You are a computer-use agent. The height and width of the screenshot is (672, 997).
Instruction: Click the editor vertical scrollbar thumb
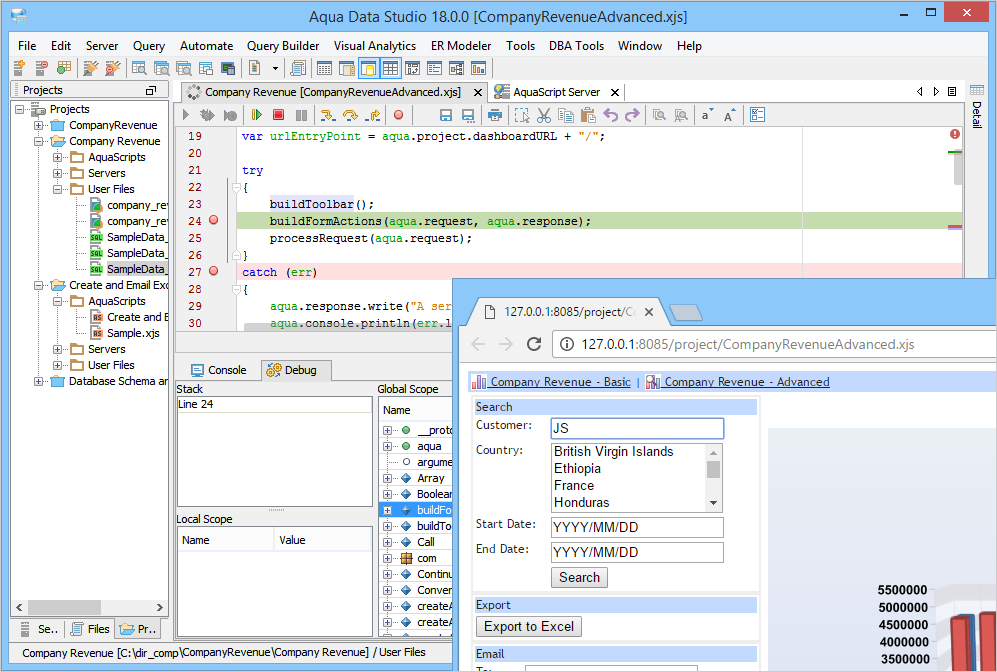[958, 169]
